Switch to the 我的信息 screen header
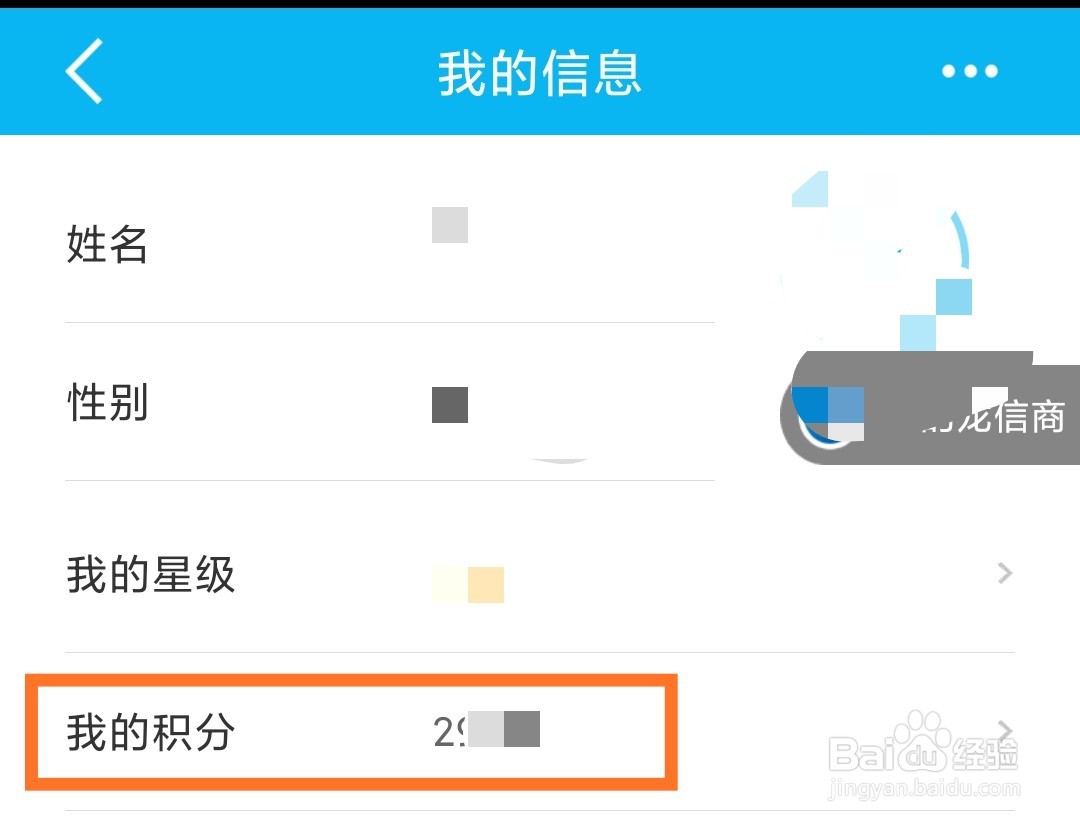The width and height of the screenshot is (1080, 825). (540, 70)
